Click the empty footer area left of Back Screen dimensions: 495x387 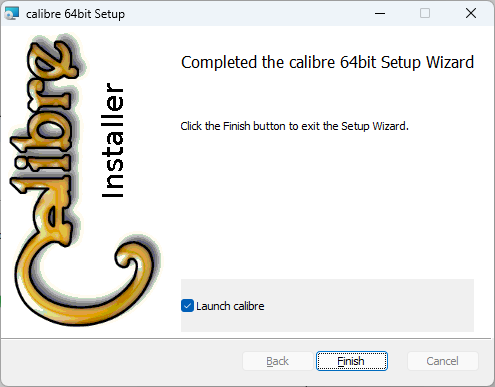click(x=122, y=362)
